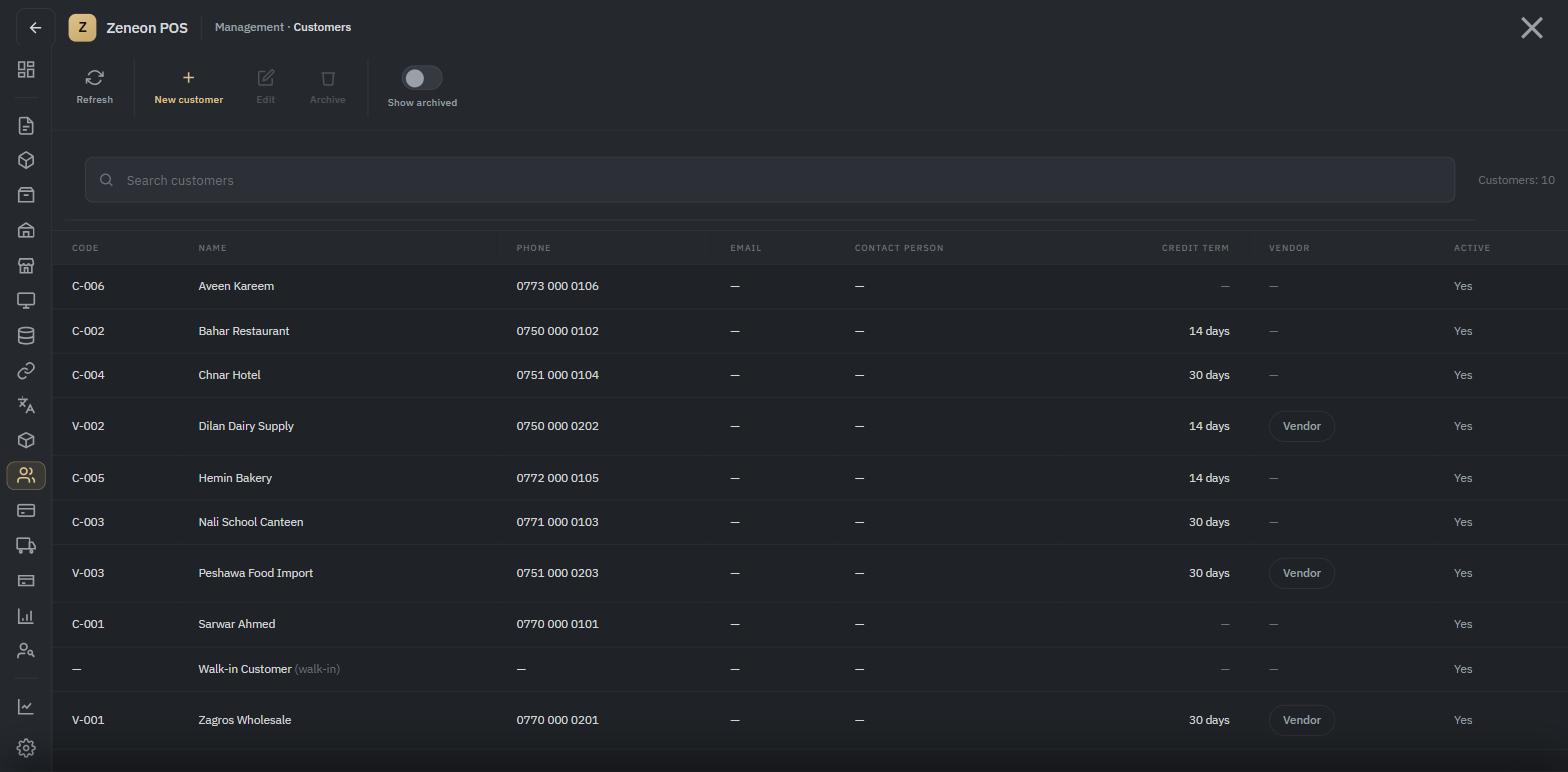The height and width of the screenshot is (772, 1568).
Task: Select the Chnar Hotel customer name
Action: (229, 375)
